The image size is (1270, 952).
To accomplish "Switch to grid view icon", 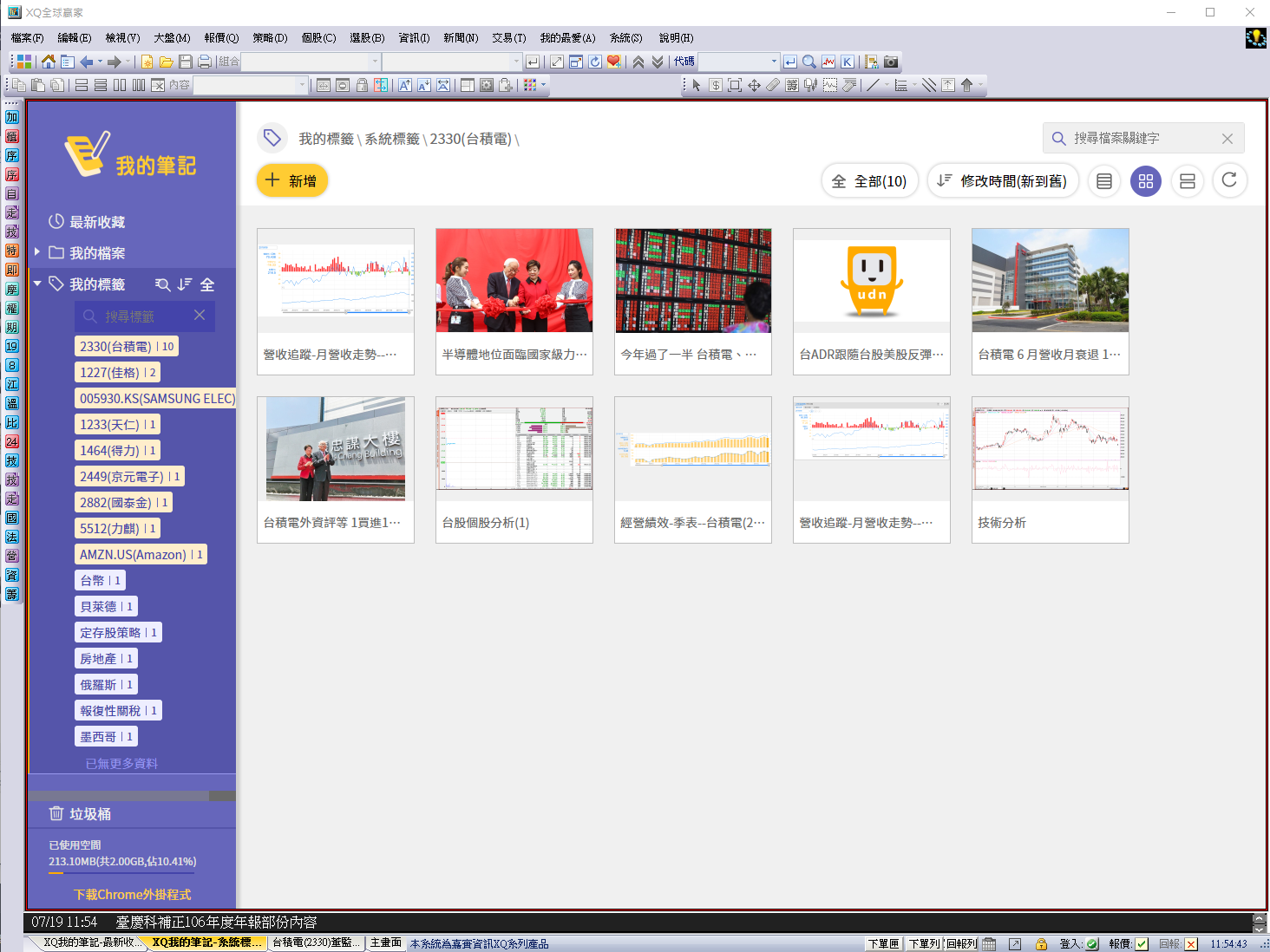I will click(1146, 181).
